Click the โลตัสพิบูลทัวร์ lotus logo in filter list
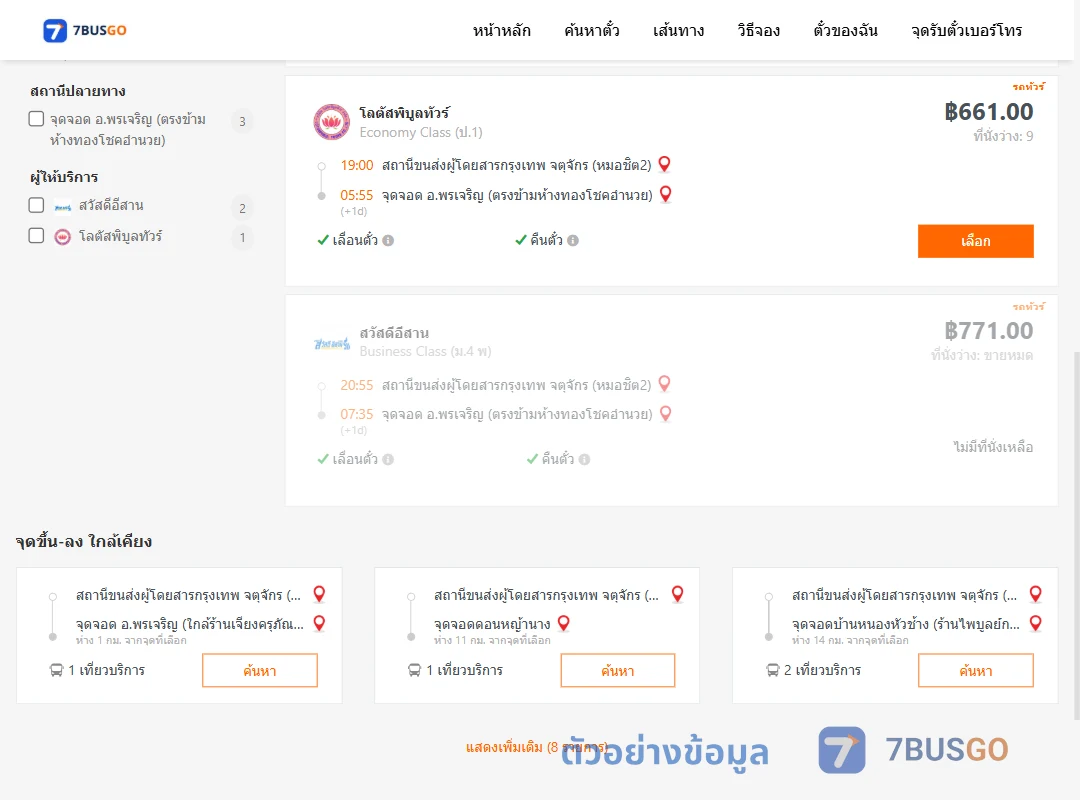1080x800 pixels. click(x=63, y=237)
